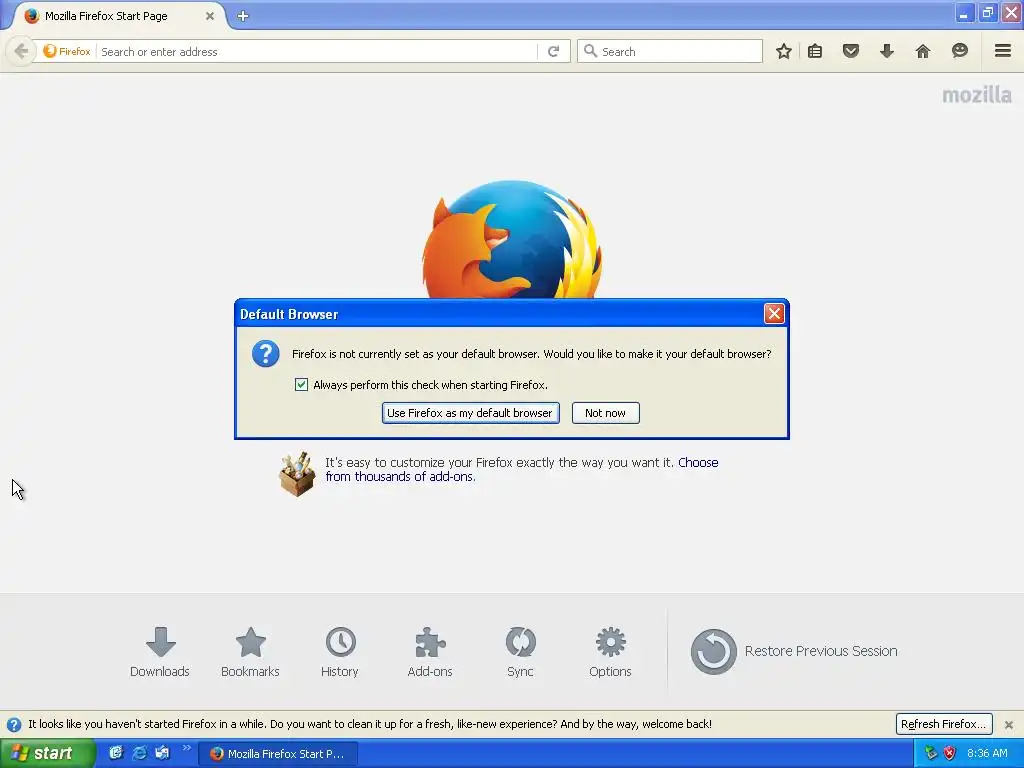Show bookmarks list icon

815,51
